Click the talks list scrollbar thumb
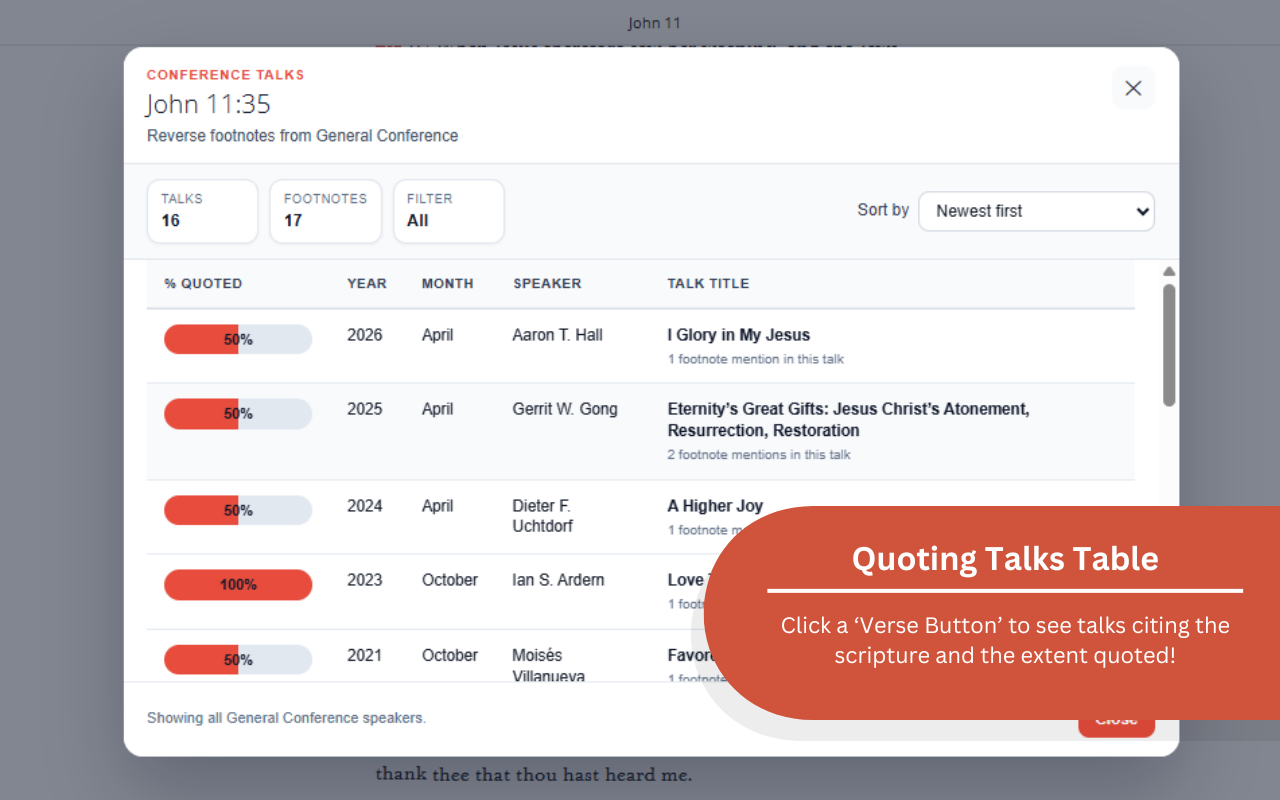 click(1169, 345)
